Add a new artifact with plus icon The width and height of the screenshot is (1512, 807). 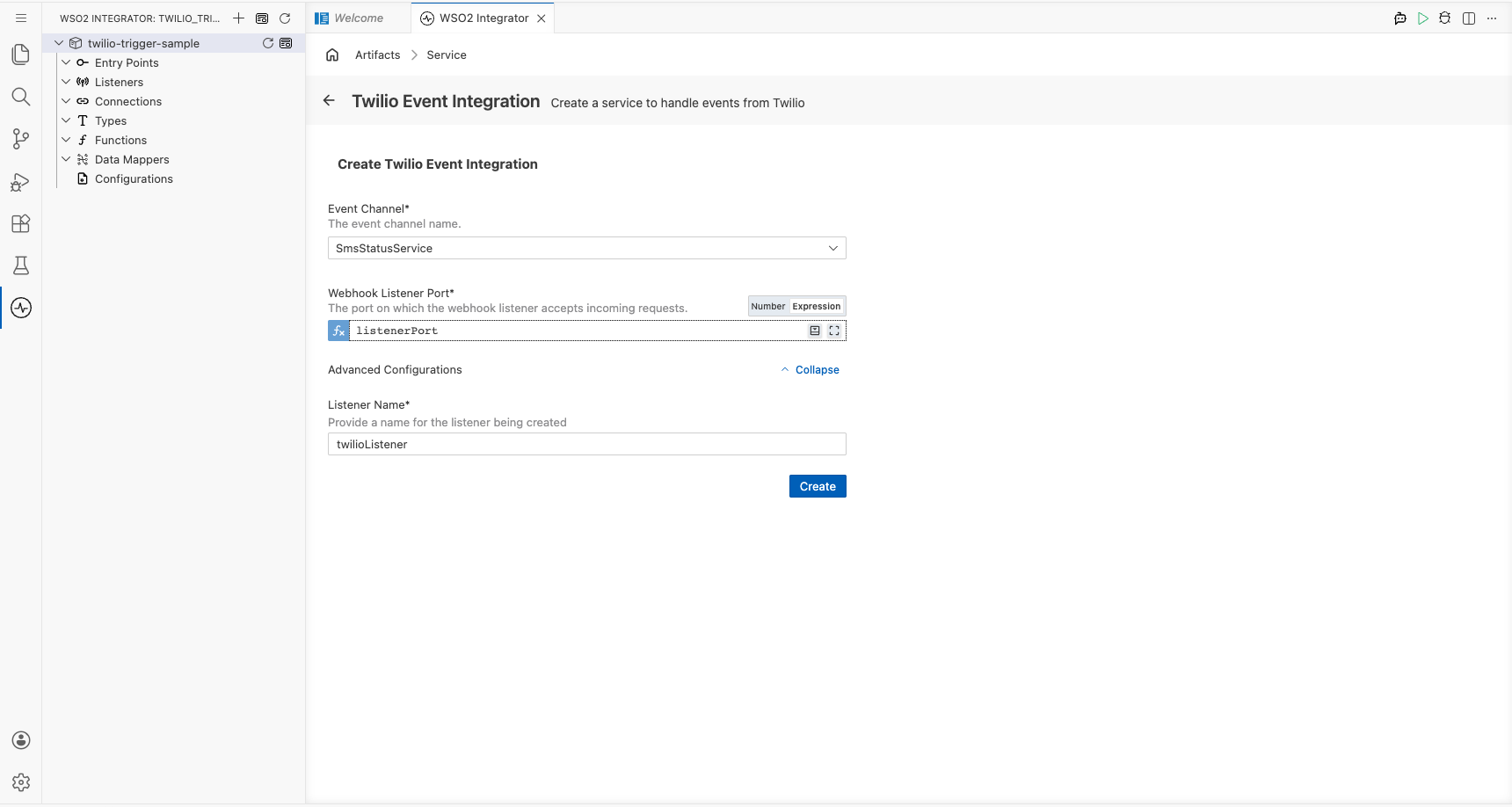238,18
